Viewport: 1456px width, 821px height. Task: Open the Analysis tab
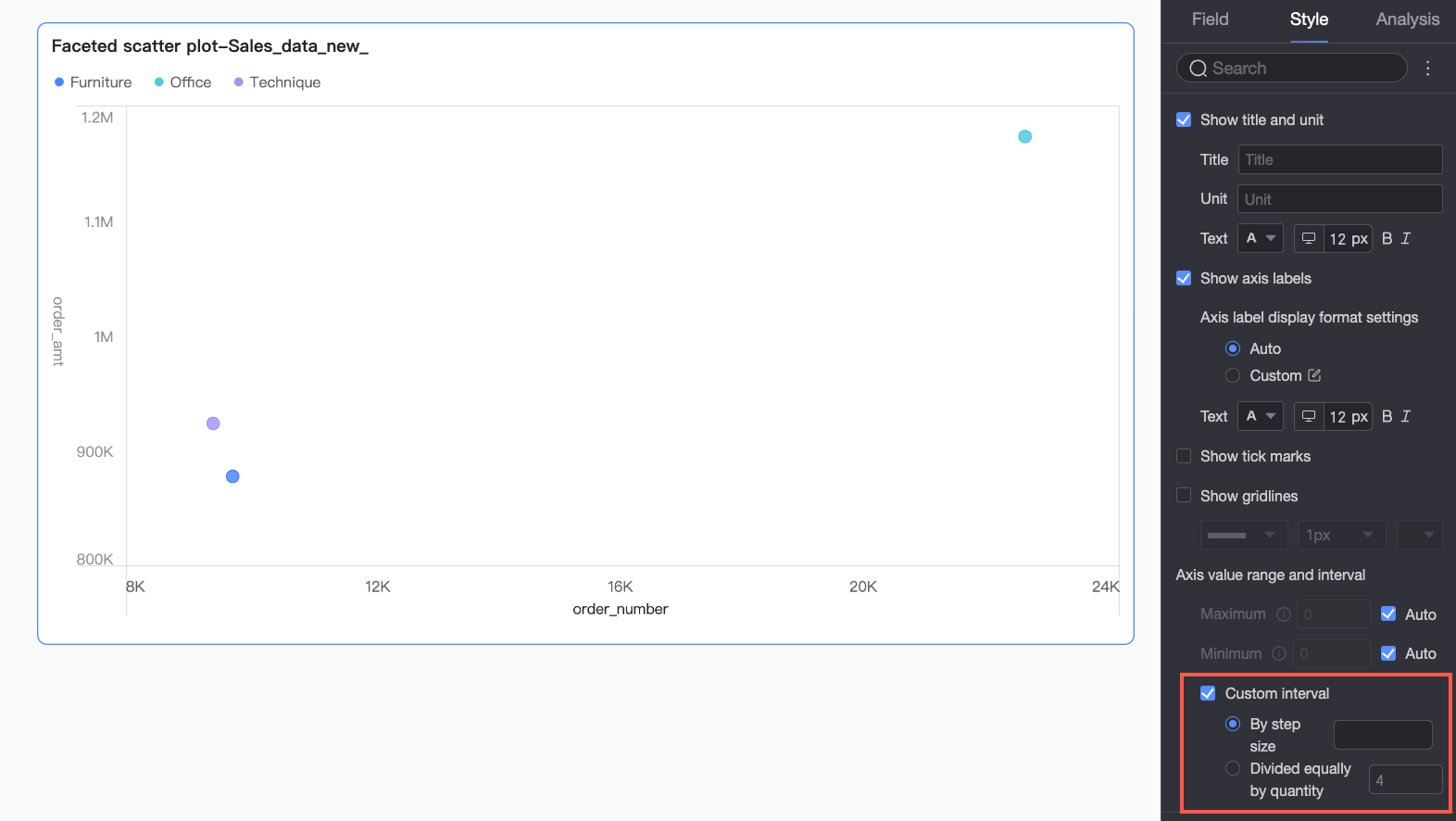click(x=1407, y=19)
